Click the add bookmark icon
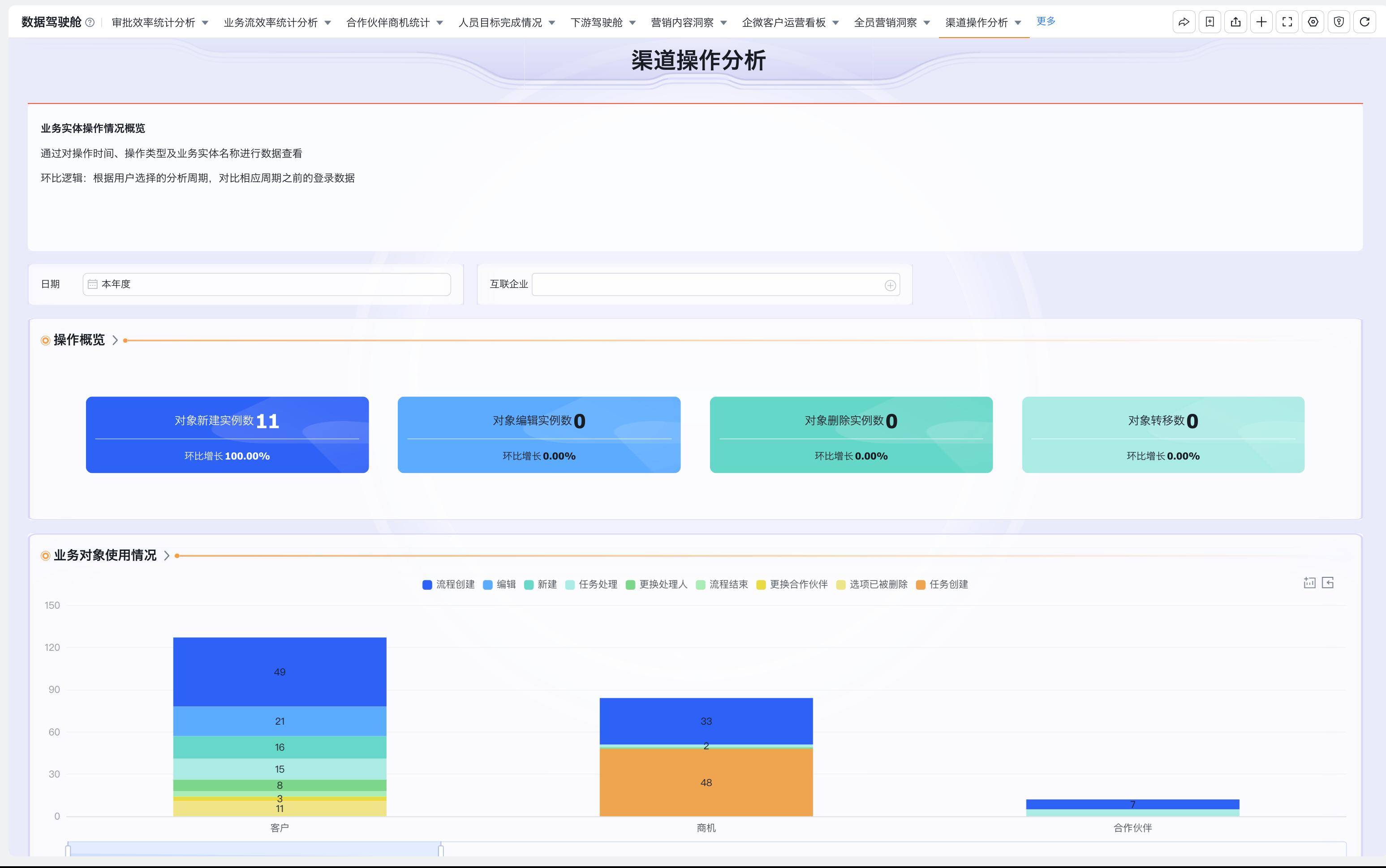Screen dimensions: 1386x868 (1209, 22)
